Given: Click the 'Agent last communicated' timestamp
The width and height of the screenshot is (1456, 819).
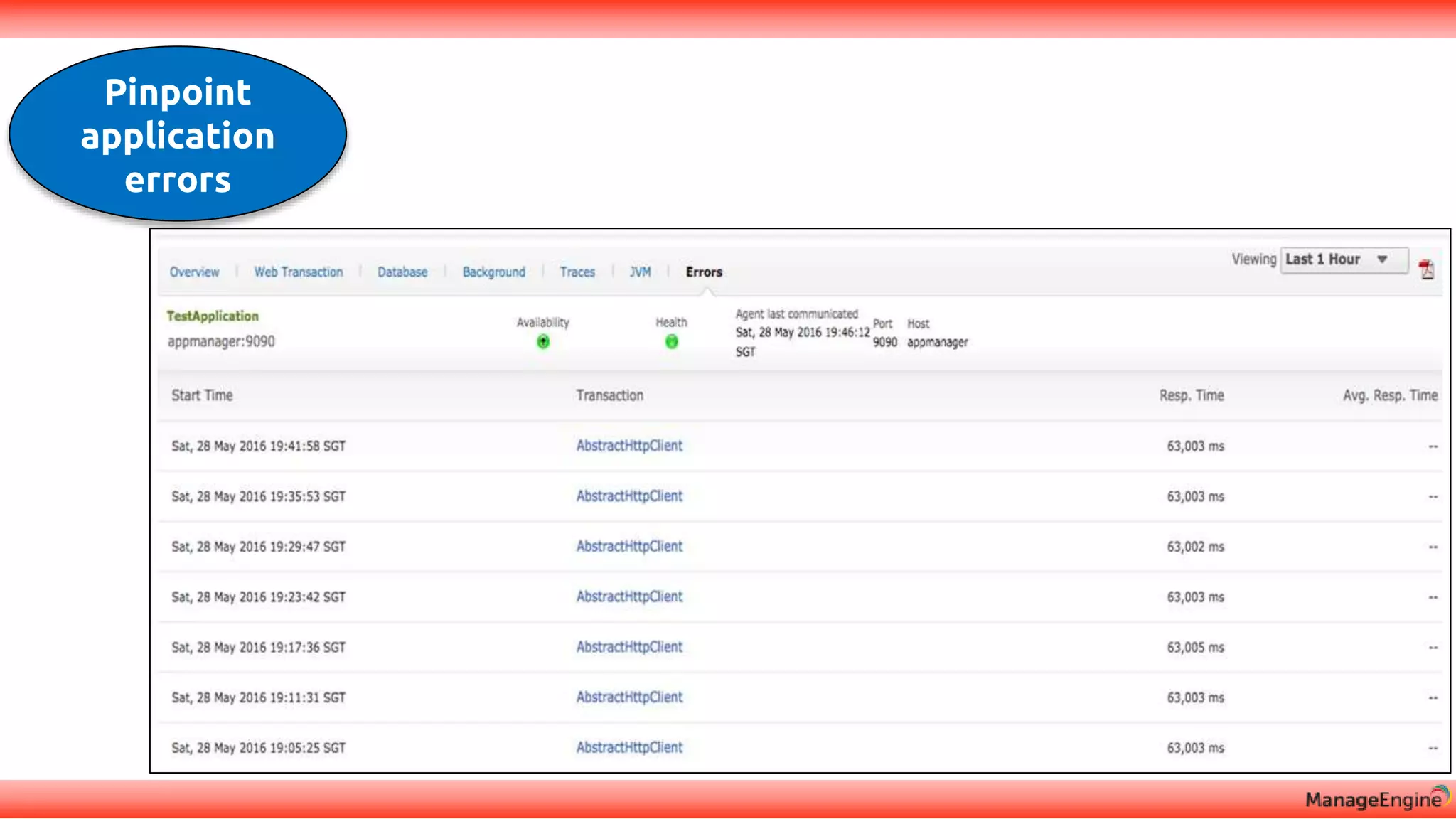Looking at the screenshot, I should [x=803, y=342].
